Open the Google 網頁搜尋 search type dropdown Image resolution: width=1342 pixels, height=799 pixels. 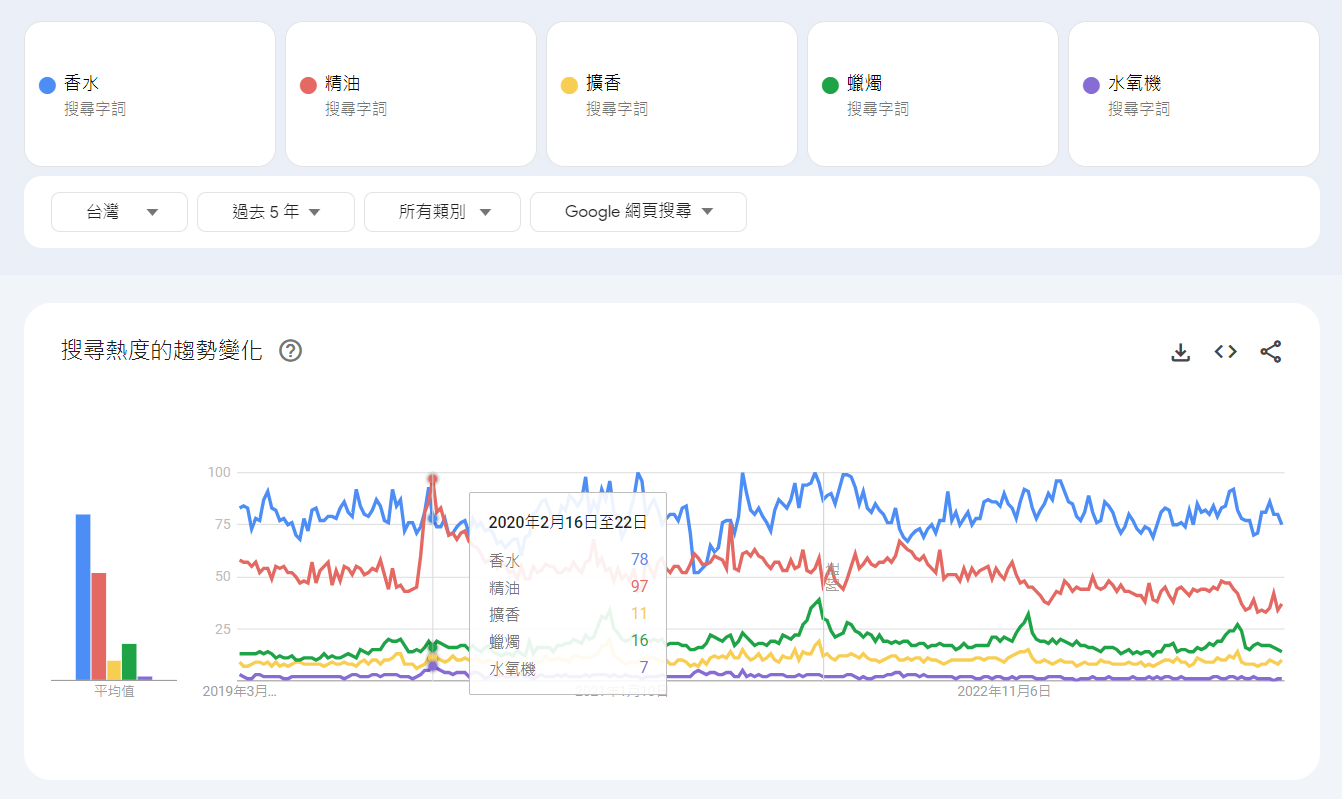click(x=638, y=212)
